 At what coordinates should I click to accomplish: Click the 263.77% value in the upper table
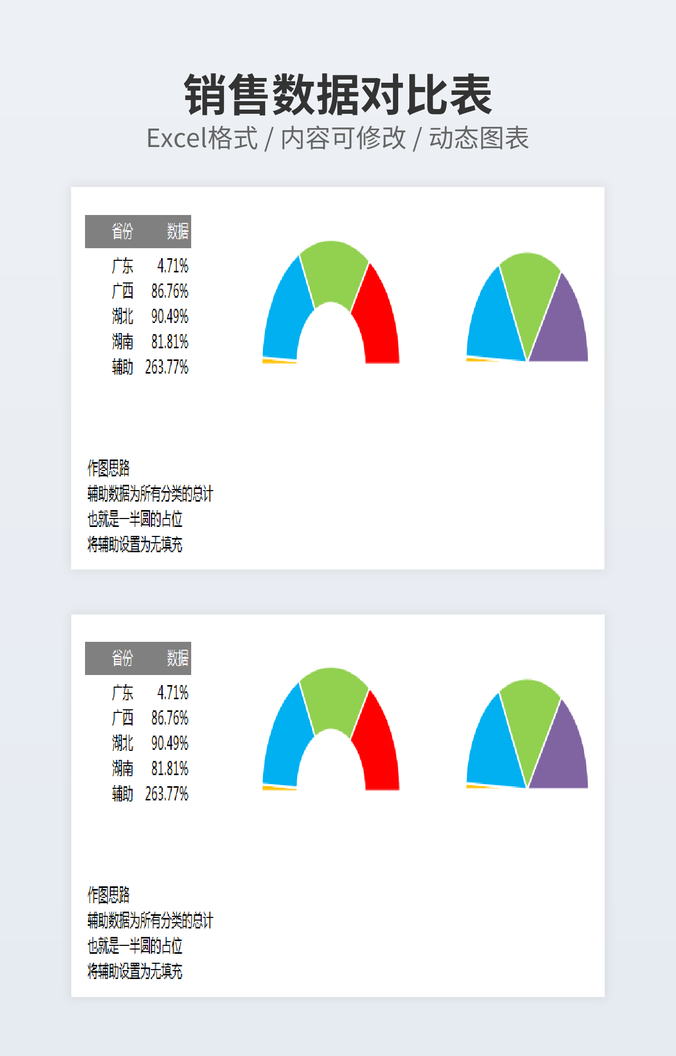pos(167,367)
